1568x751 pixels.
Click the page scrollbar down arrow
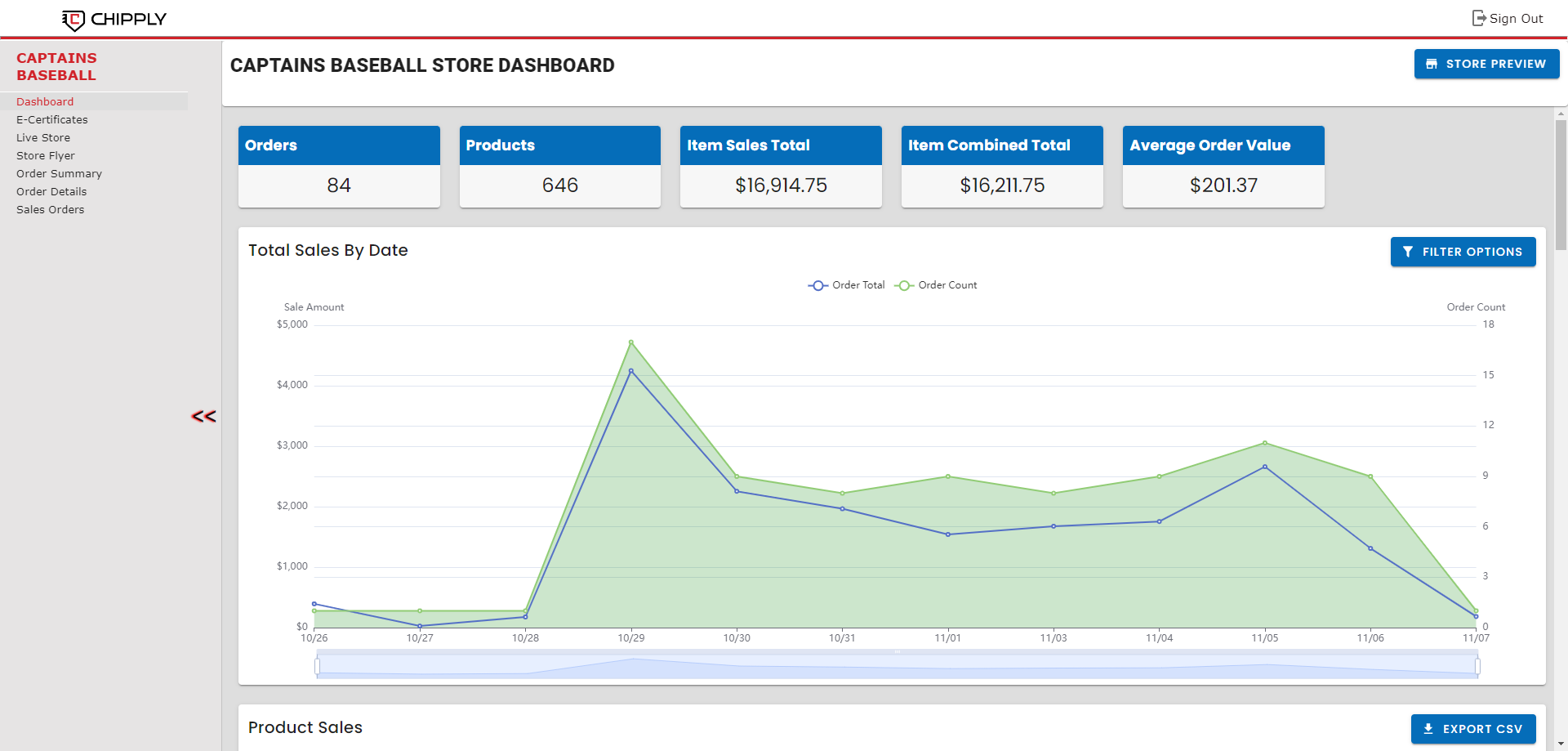pos(1561,744)
